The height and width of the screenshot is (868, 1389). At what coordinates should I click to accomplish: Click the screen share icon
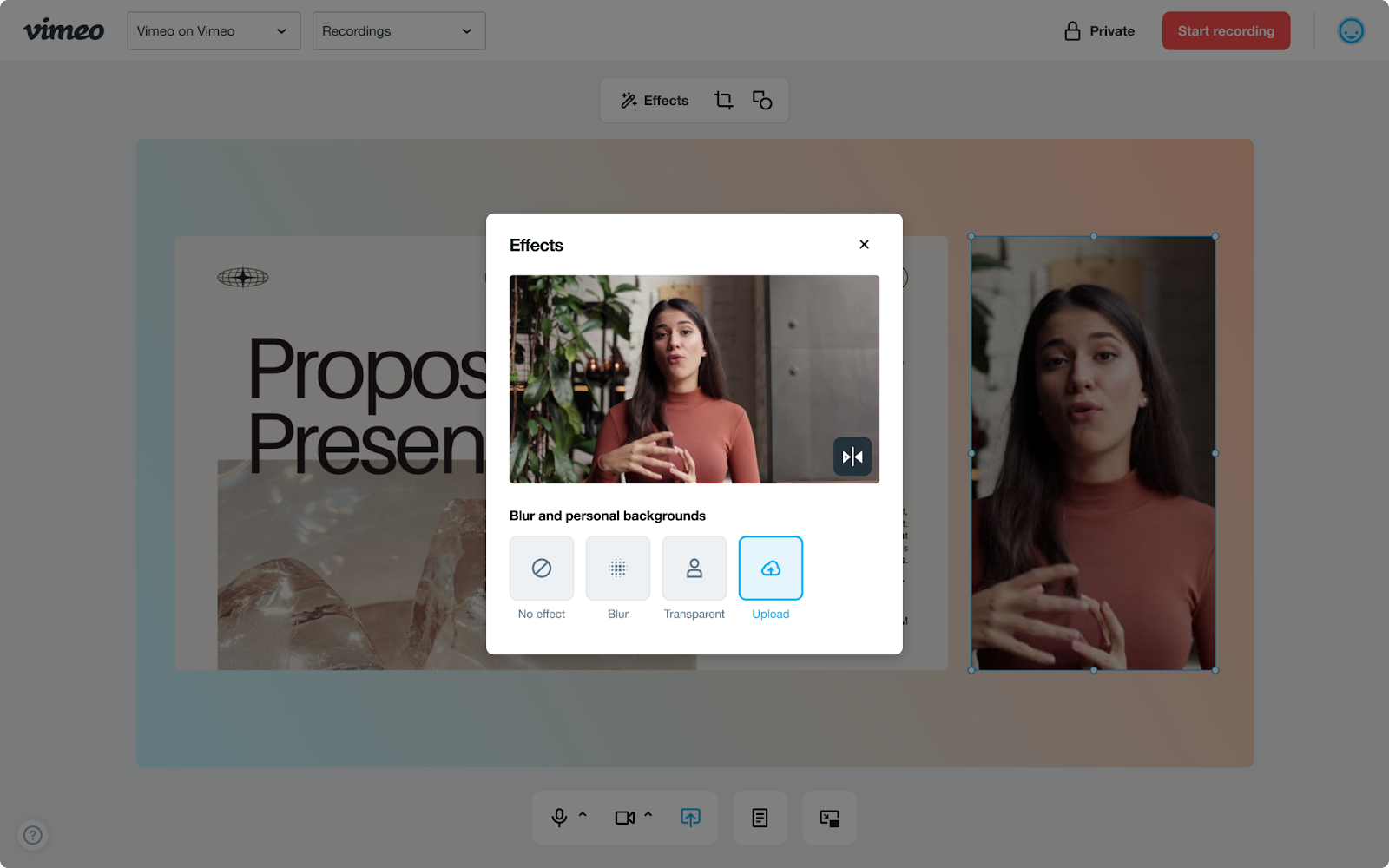tap(690, 818)
